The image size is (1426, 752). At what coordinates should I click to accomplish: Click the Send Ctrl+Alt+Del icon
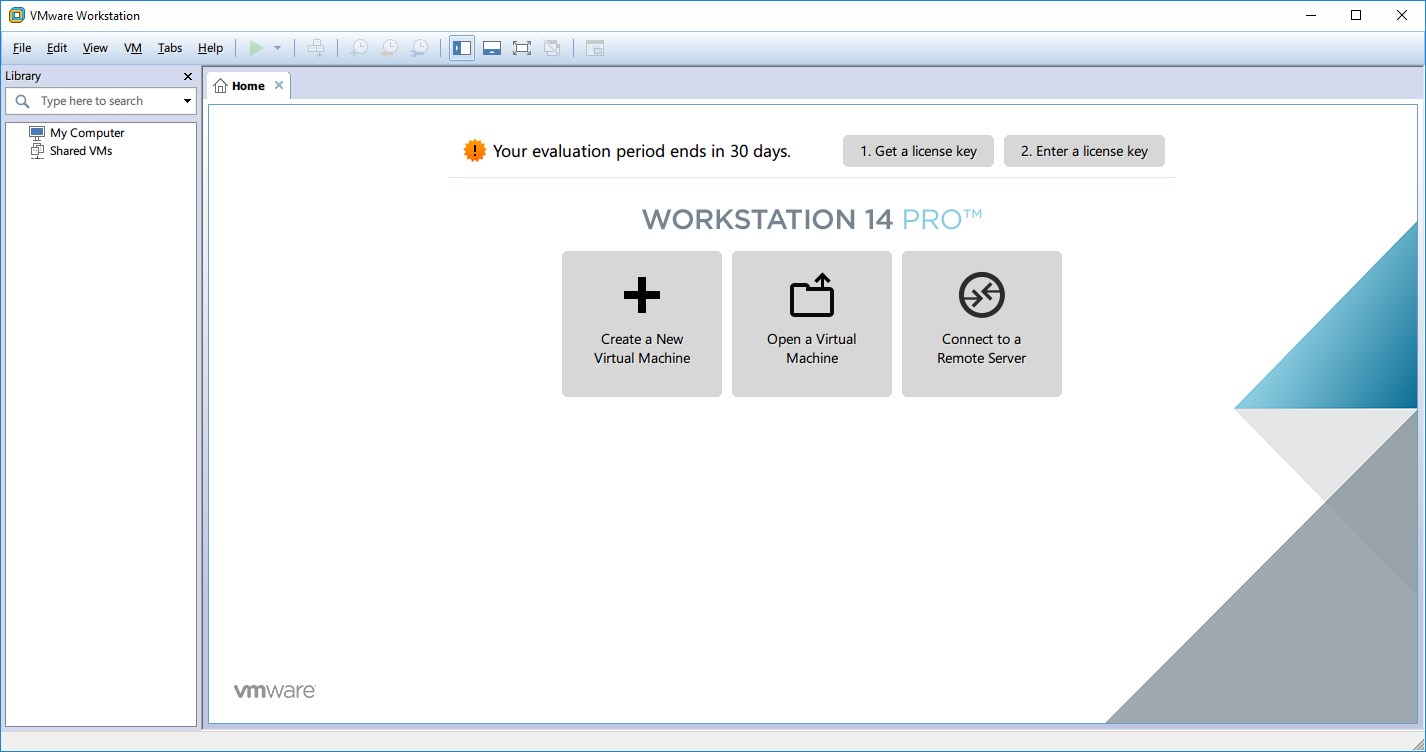point(316,47)
